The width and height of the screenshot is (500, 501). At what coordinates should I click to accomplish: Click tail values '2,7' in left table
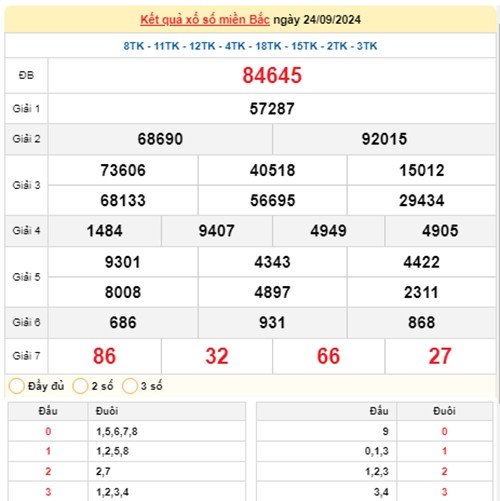coord(103,472)
